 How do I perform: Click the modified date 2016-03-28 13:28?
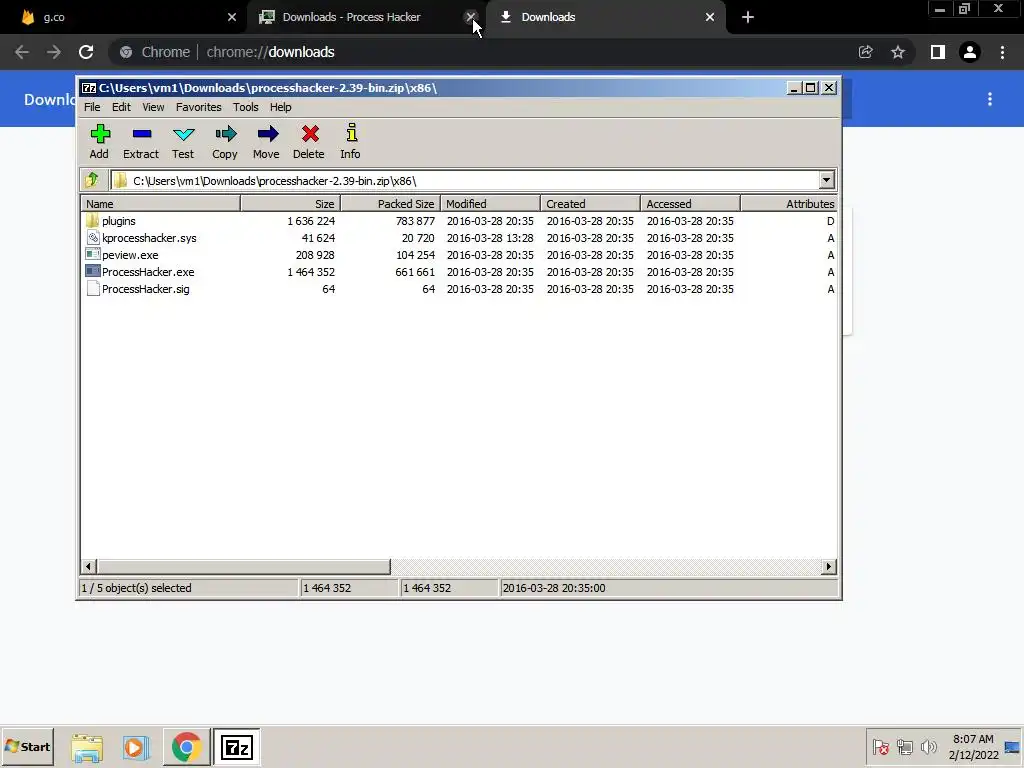(x=490, y=238)
